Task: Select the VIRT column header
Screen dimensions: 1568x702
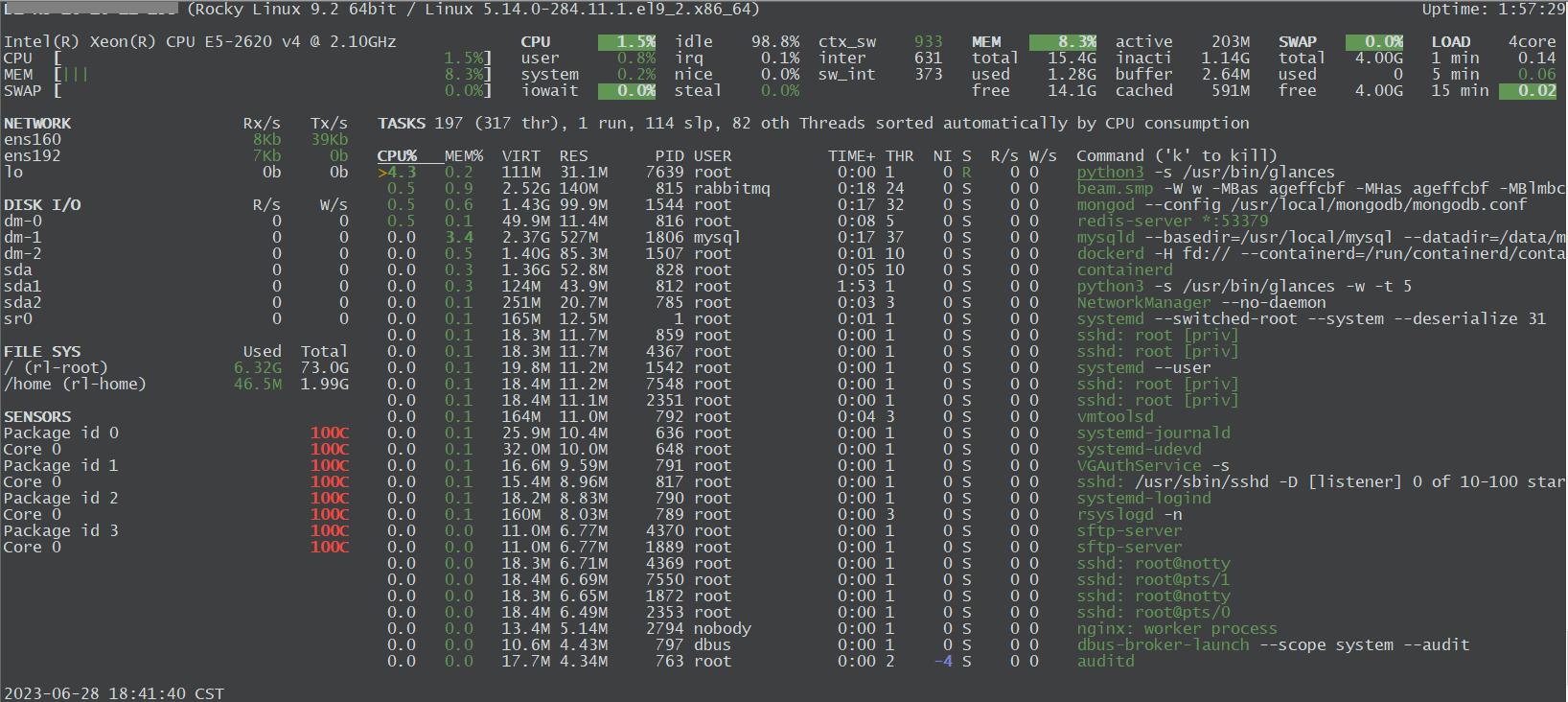Action: 521,155
